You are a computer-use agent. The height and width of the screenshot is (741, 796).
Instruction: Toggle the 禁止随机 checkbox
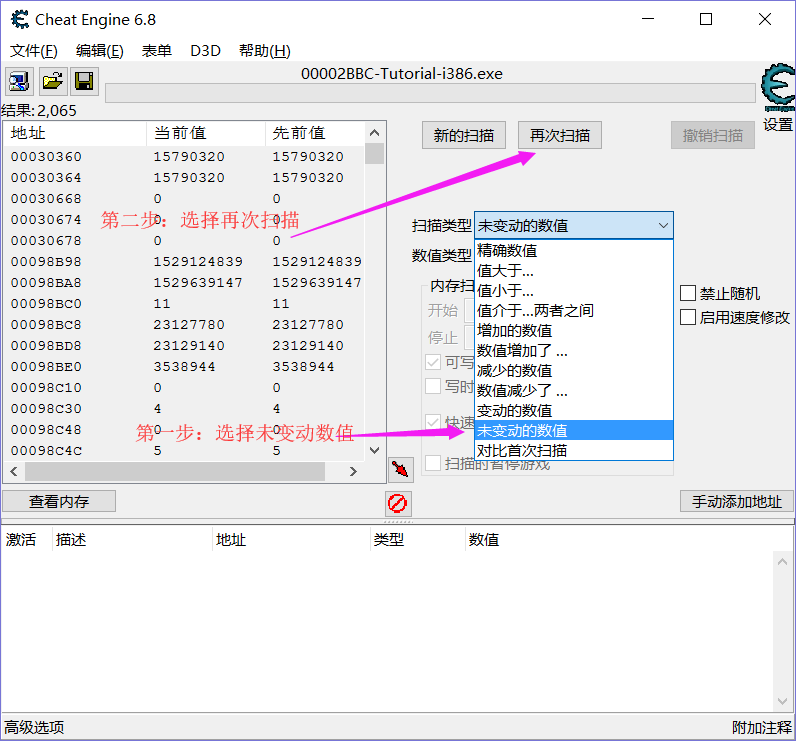click(688, 293)
